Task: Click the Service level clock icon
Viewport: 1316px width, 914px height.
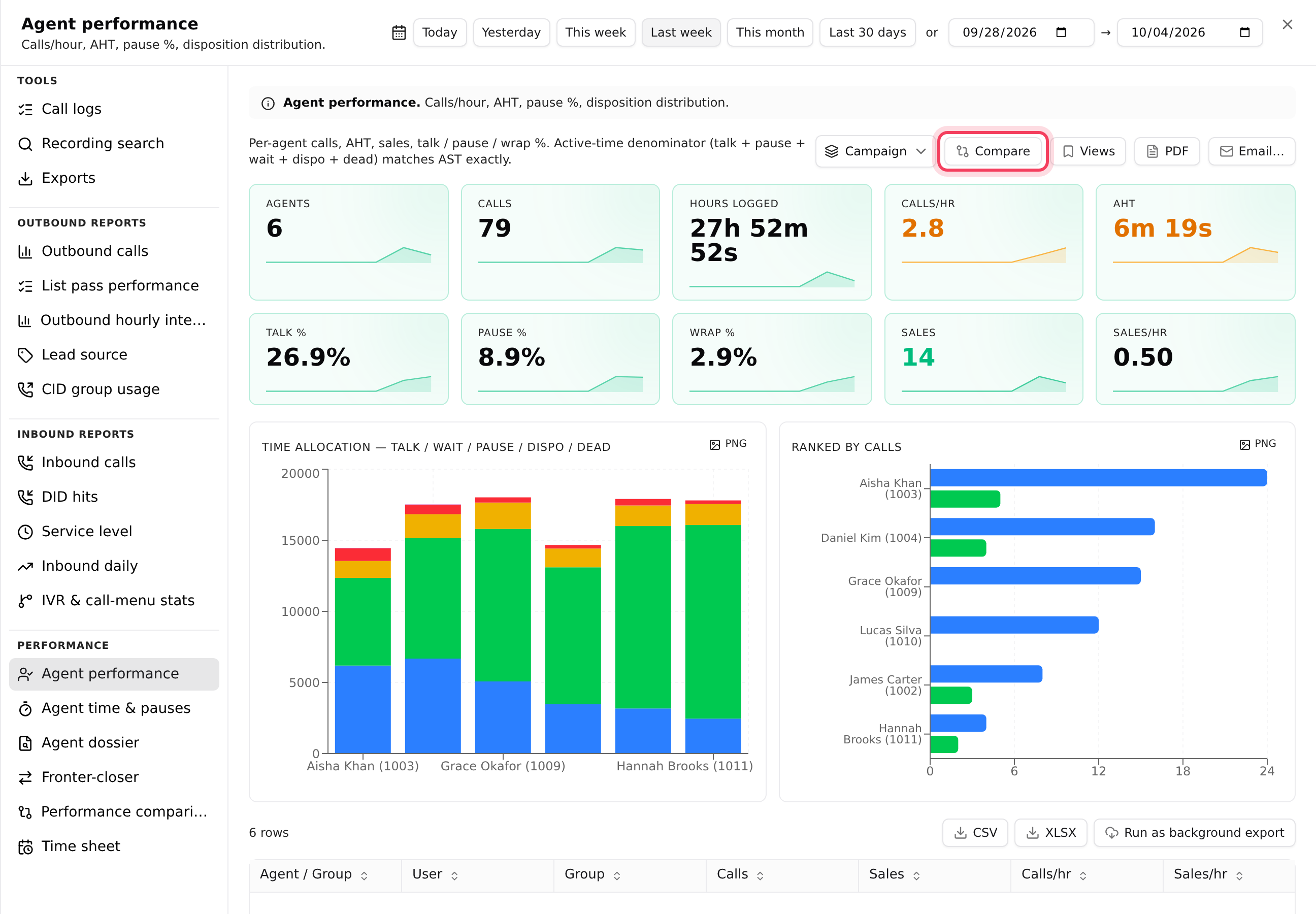Action: coord(25,532)
